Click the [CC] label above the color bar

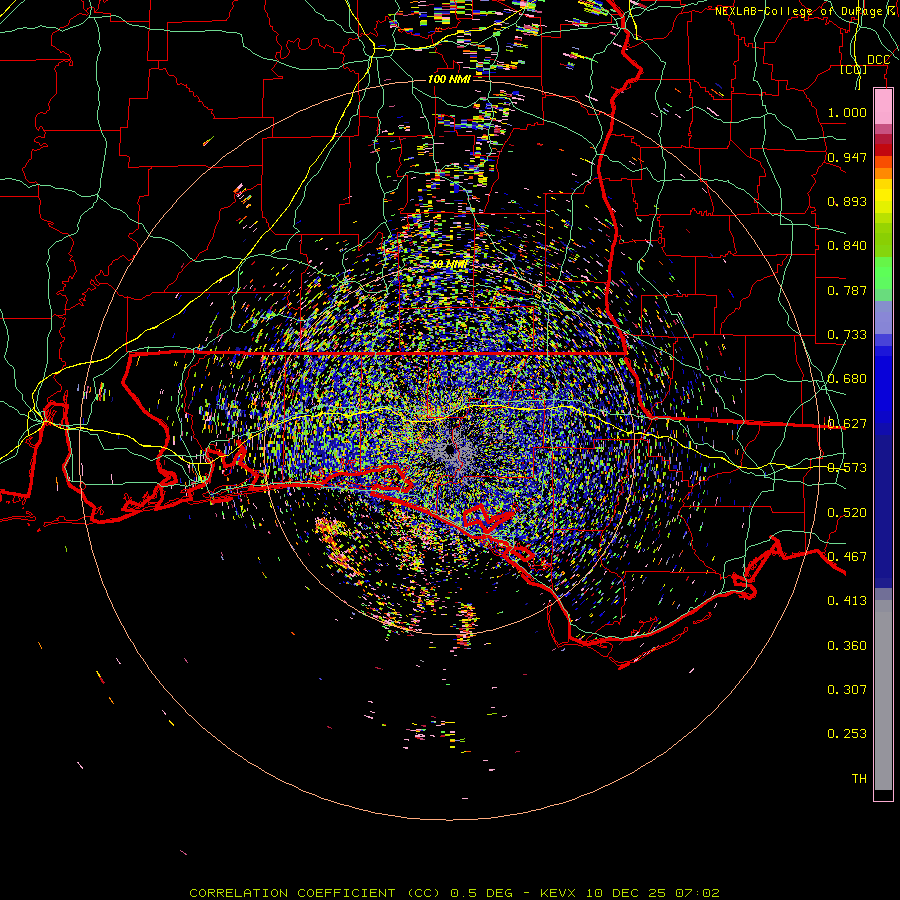click(x=853, y=69)
